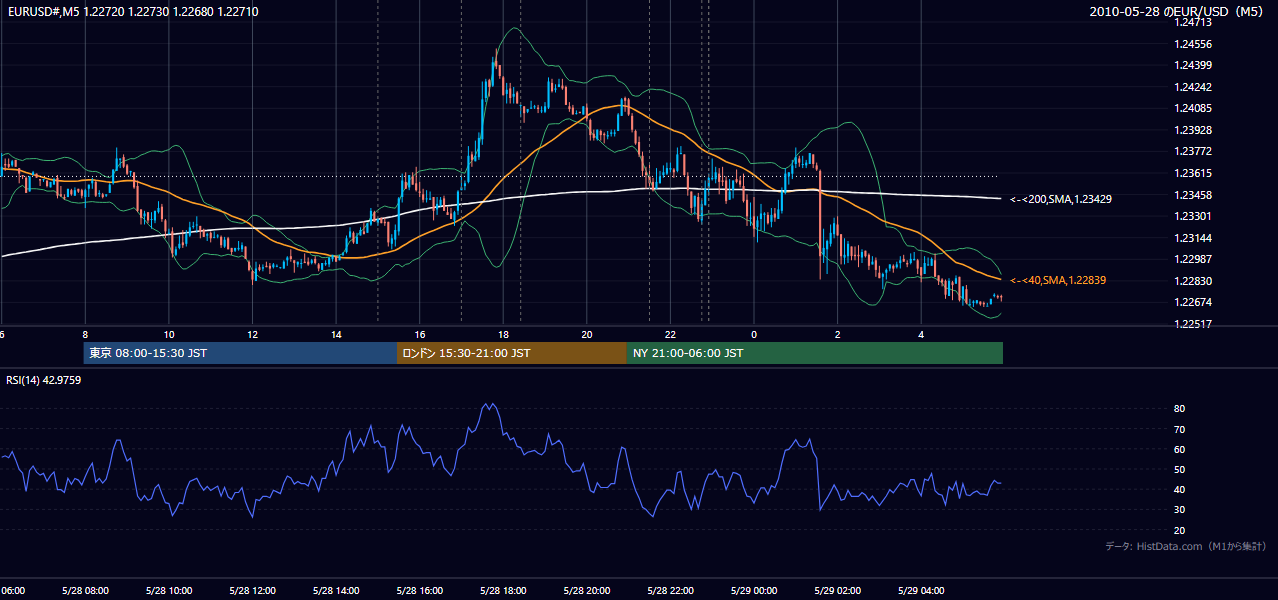The height and width of the screenshot is (600, 1278).
Task: Select the Tokyo 08:00-15:30 JST session bar
Action: click(241, 353)
